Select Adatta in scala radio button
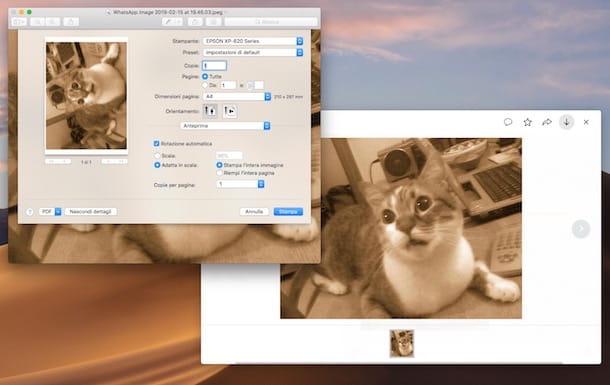 click(157, 165)
